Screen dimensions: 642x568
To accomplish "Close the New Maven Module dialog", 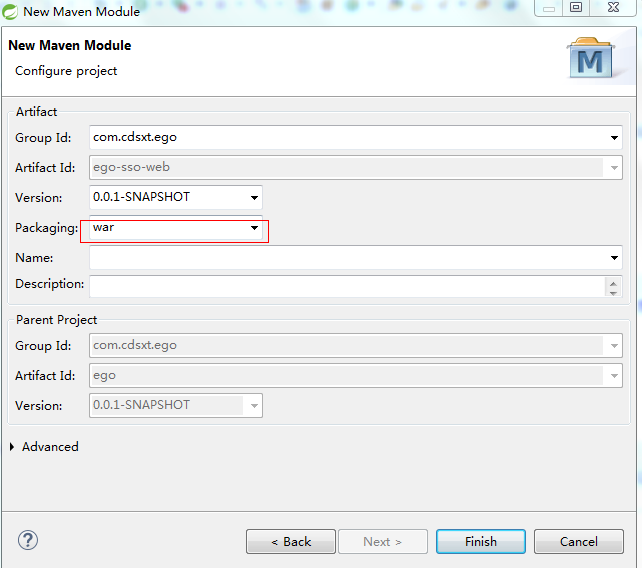I will (613, 7).
